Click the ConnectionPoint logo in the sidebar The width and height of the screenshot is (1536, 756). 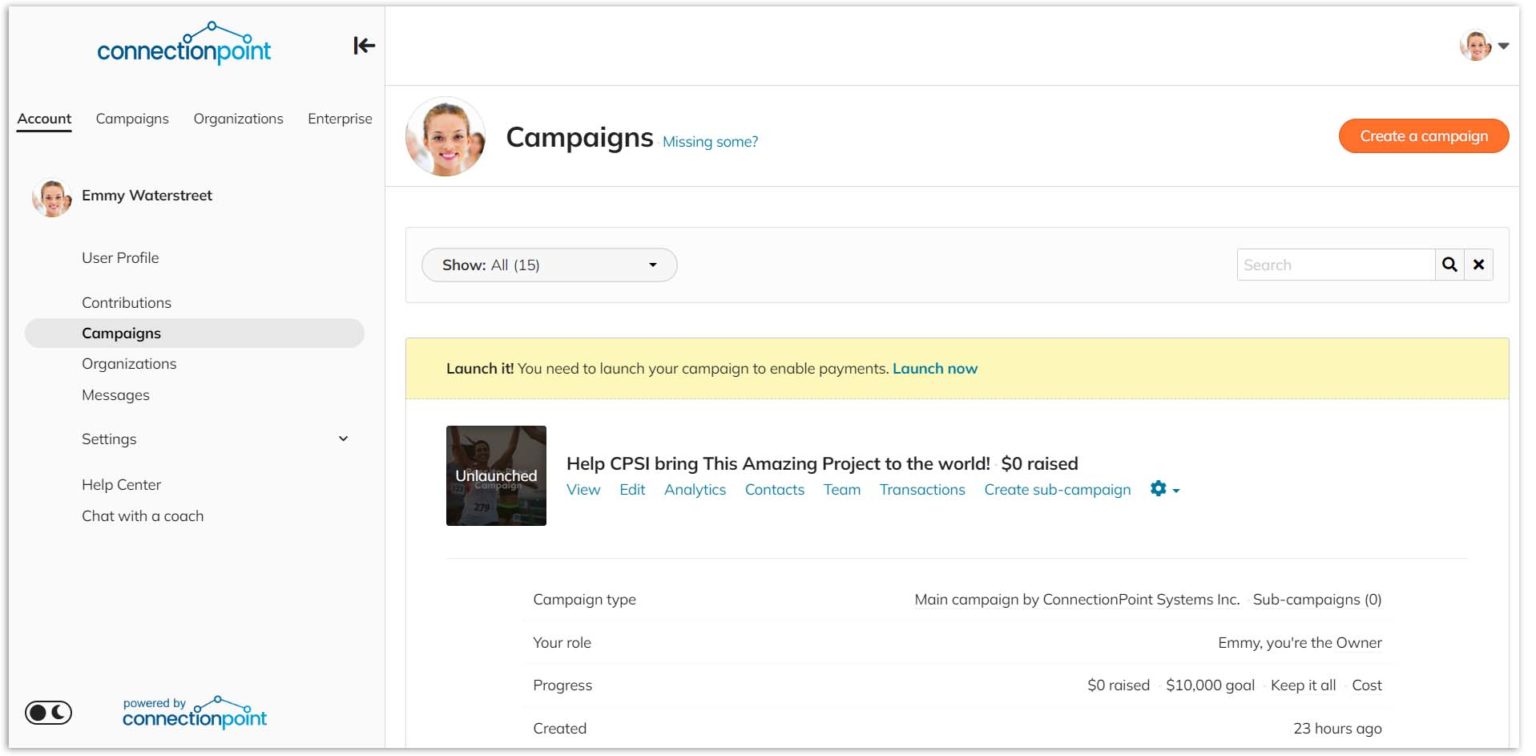coord(184,44)
